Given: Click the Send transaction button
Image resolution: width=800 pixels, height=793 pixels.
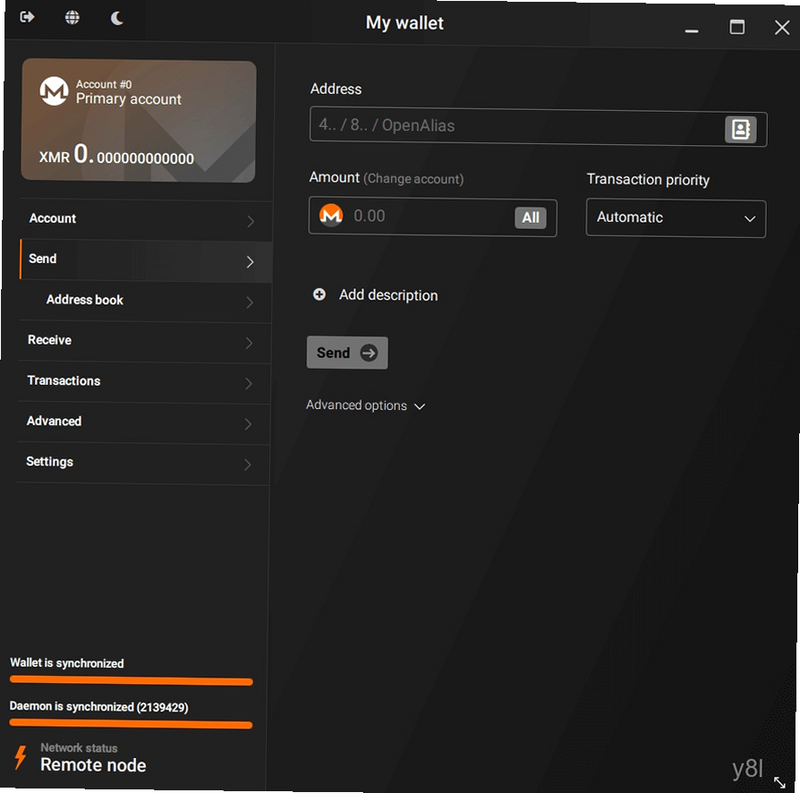Looking at the screenshot, I should click(x=347, y=353).
